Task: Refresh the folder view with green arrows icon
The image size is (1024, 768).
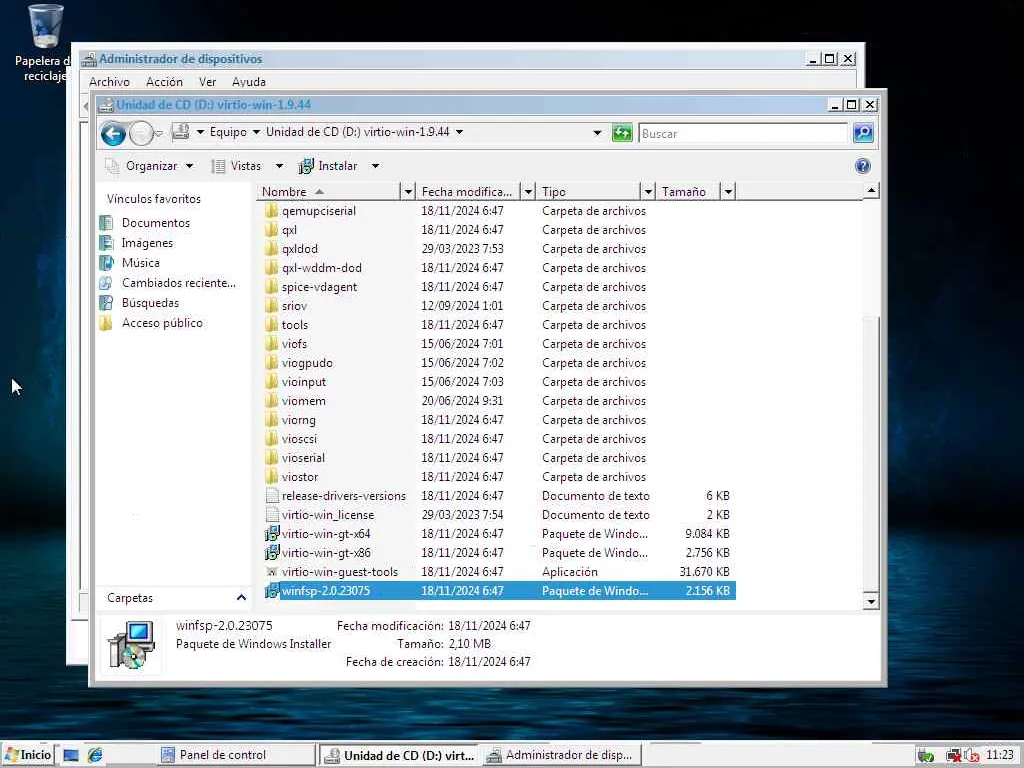Action: pyautogui.click(x=622, y=133)
